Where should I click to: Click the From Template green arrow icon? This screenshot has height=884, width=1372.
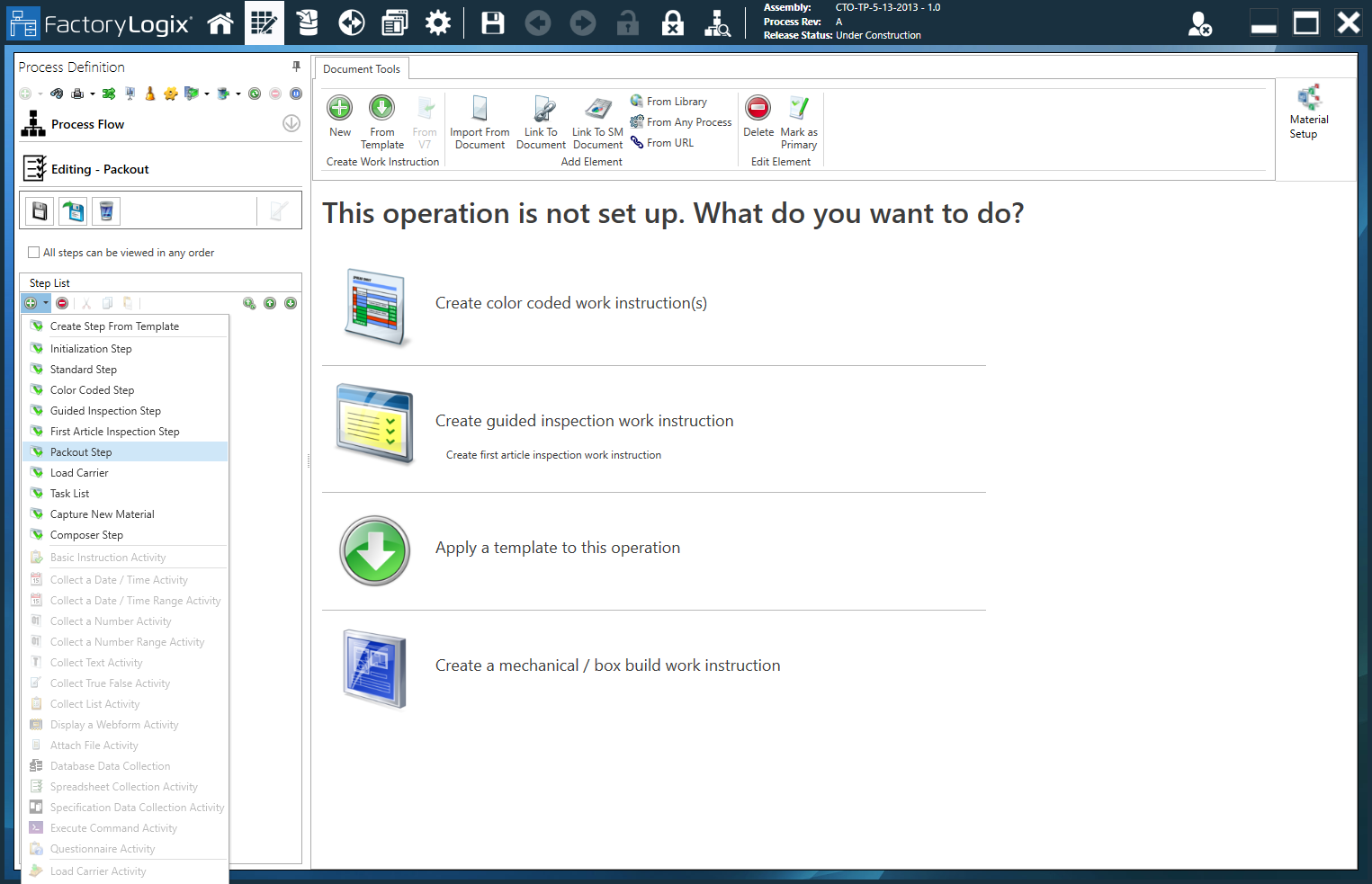point(382,109)
